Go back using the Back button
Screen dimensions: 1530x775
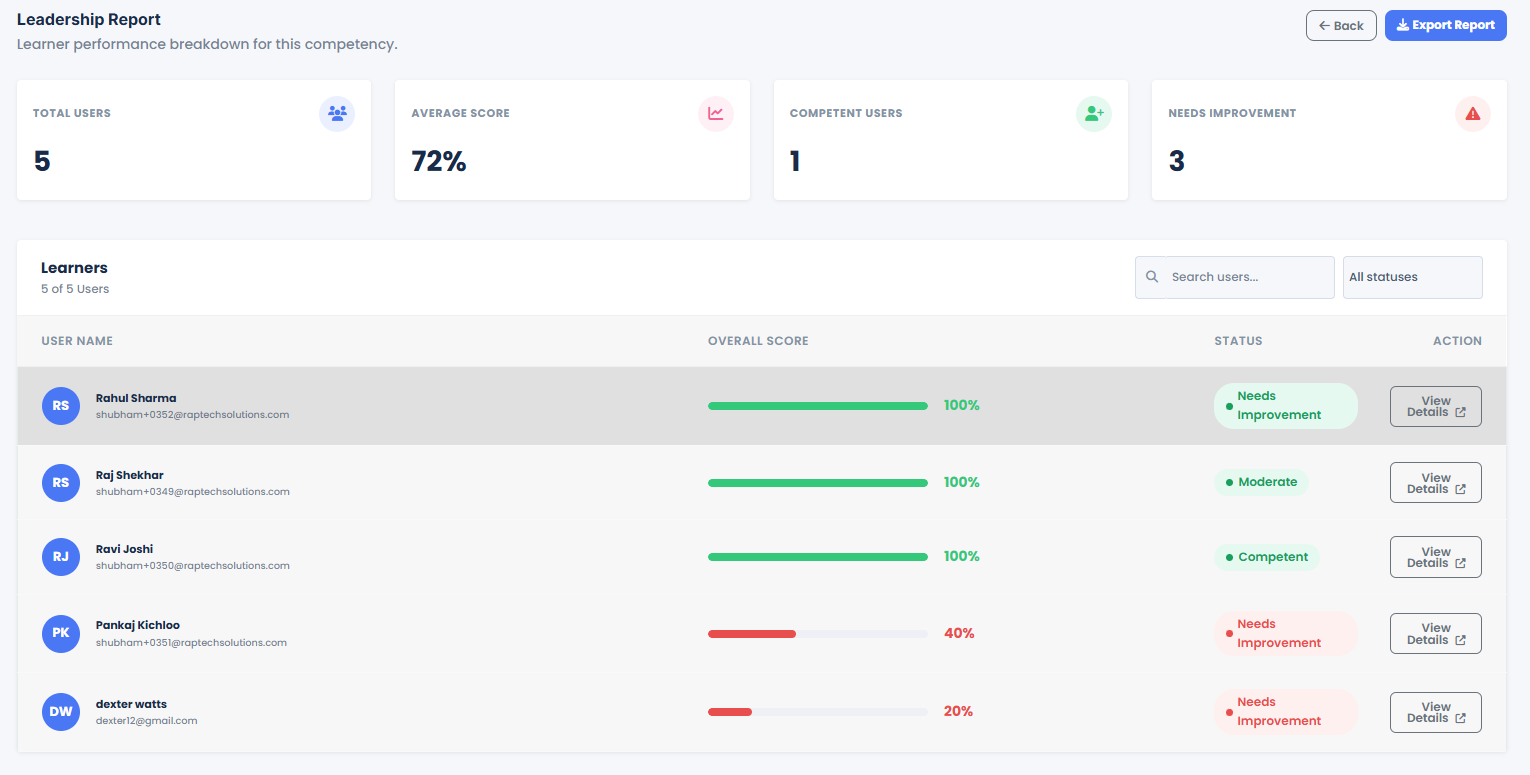[1341, 25]
